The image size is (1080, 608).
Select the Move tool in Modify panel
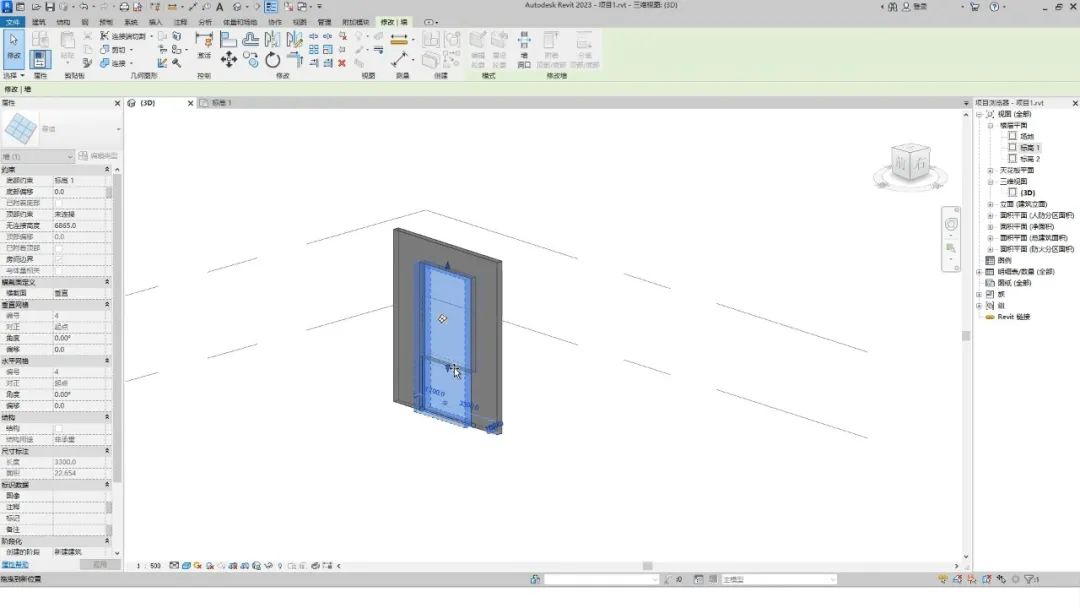pyautogui.click(x=229, y=60)
